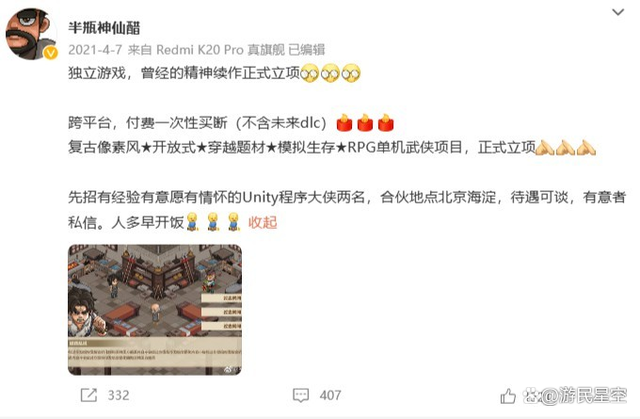The image size is (640, 419).
Task: Open the post options chevron menu
Action: pyautogui.click(x=618, y=12)
